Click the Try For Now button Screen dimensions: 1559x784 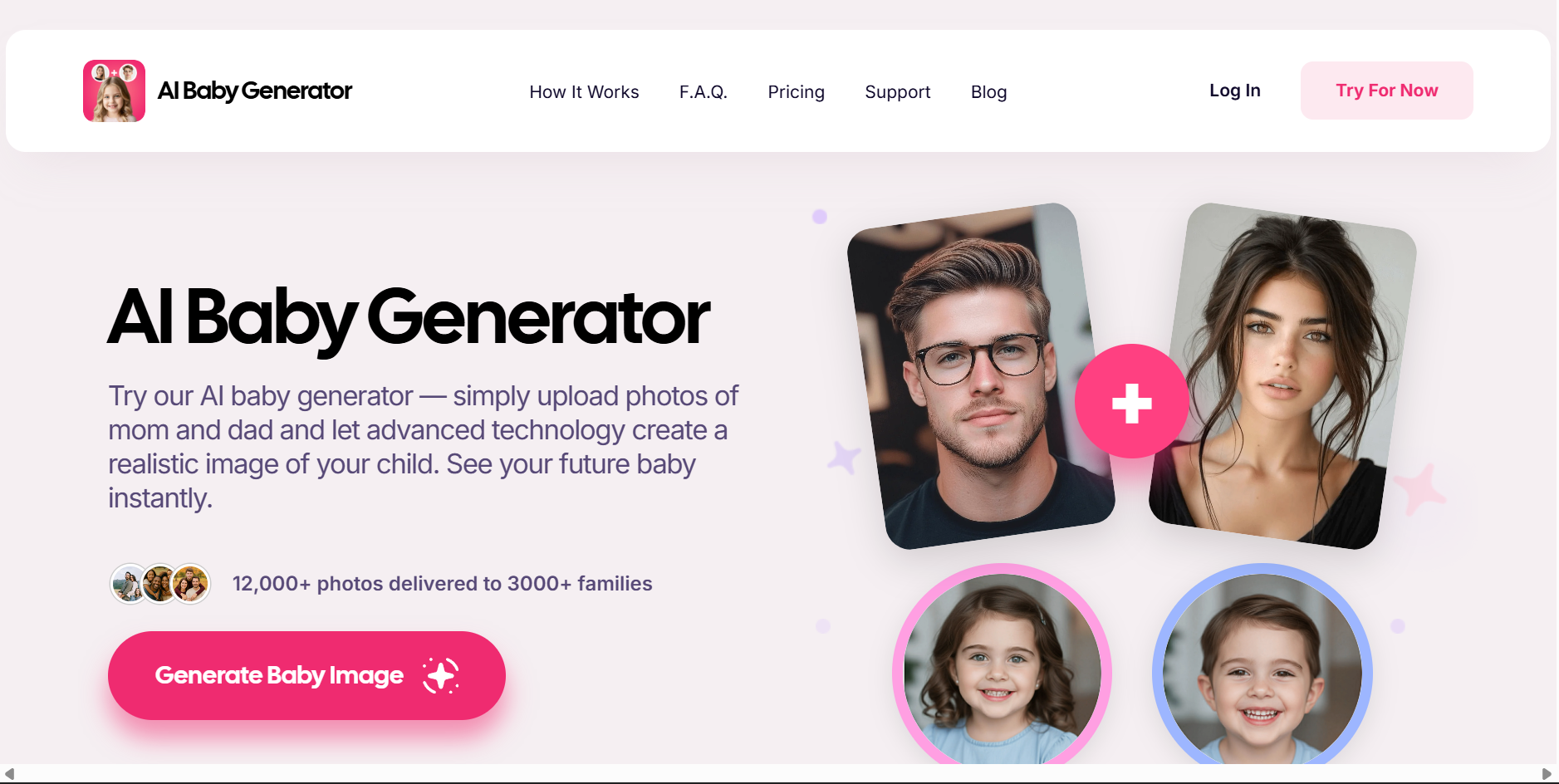1386,91
